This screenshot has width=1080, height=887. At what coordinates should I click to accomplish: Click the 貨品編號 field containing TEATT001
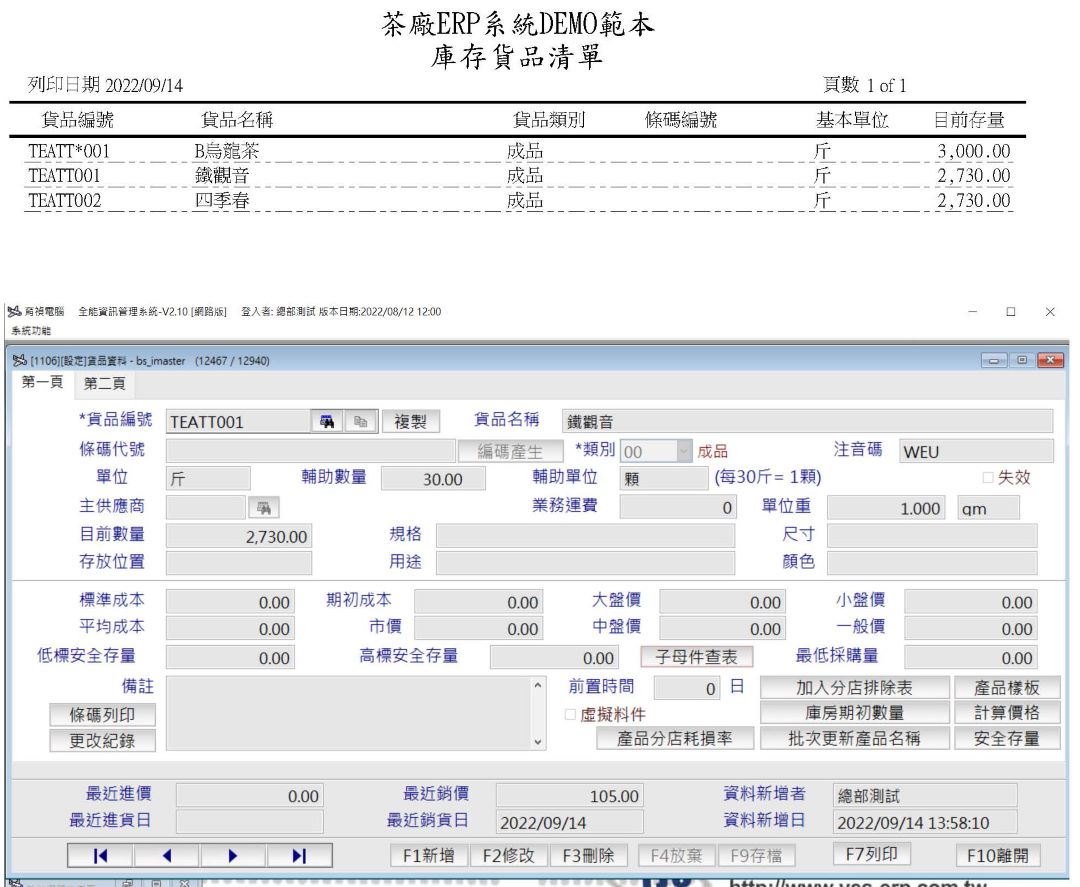click(238, 421)
